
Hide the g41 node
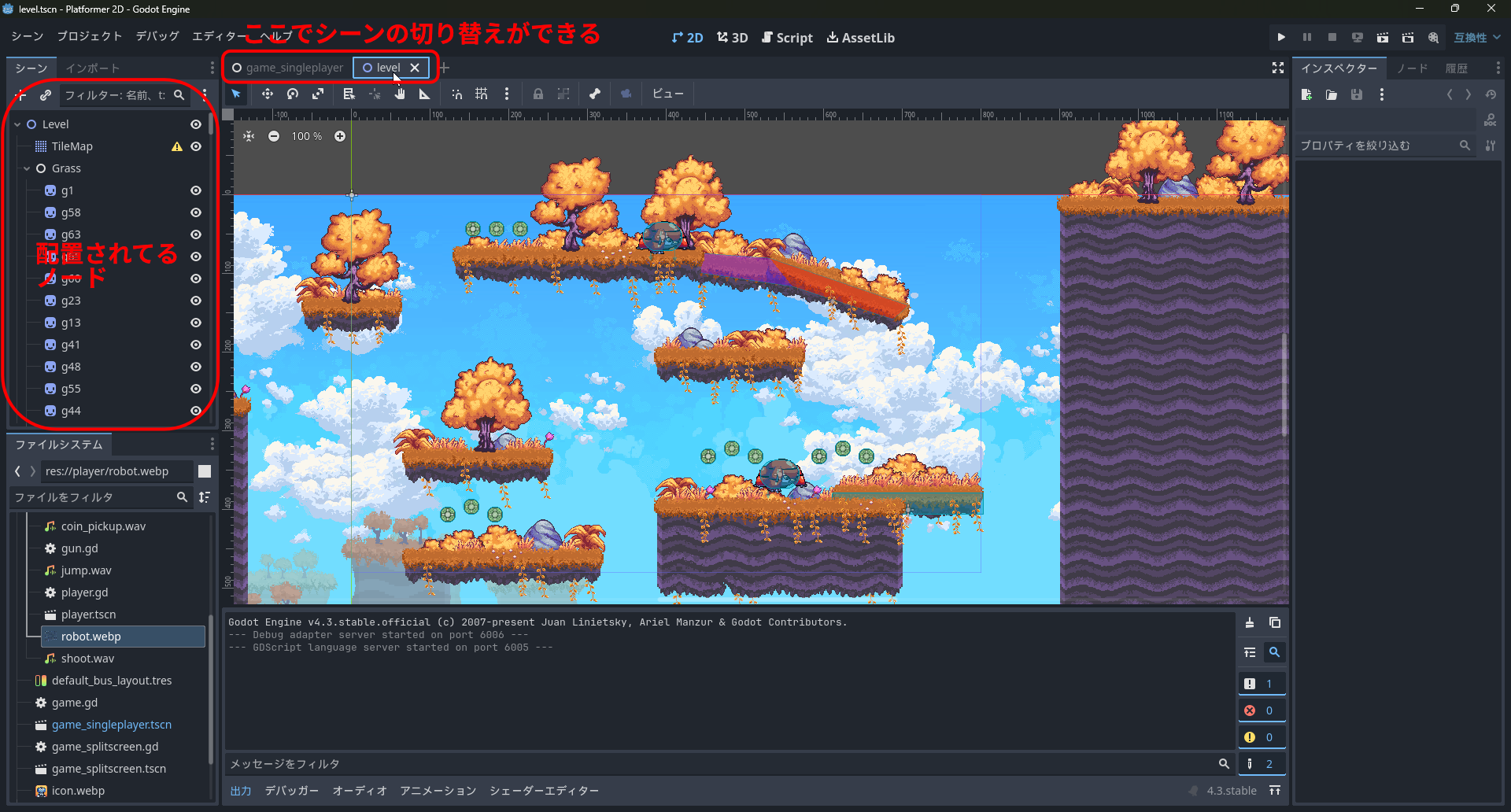pyautogui.click(x=196, y=345)
